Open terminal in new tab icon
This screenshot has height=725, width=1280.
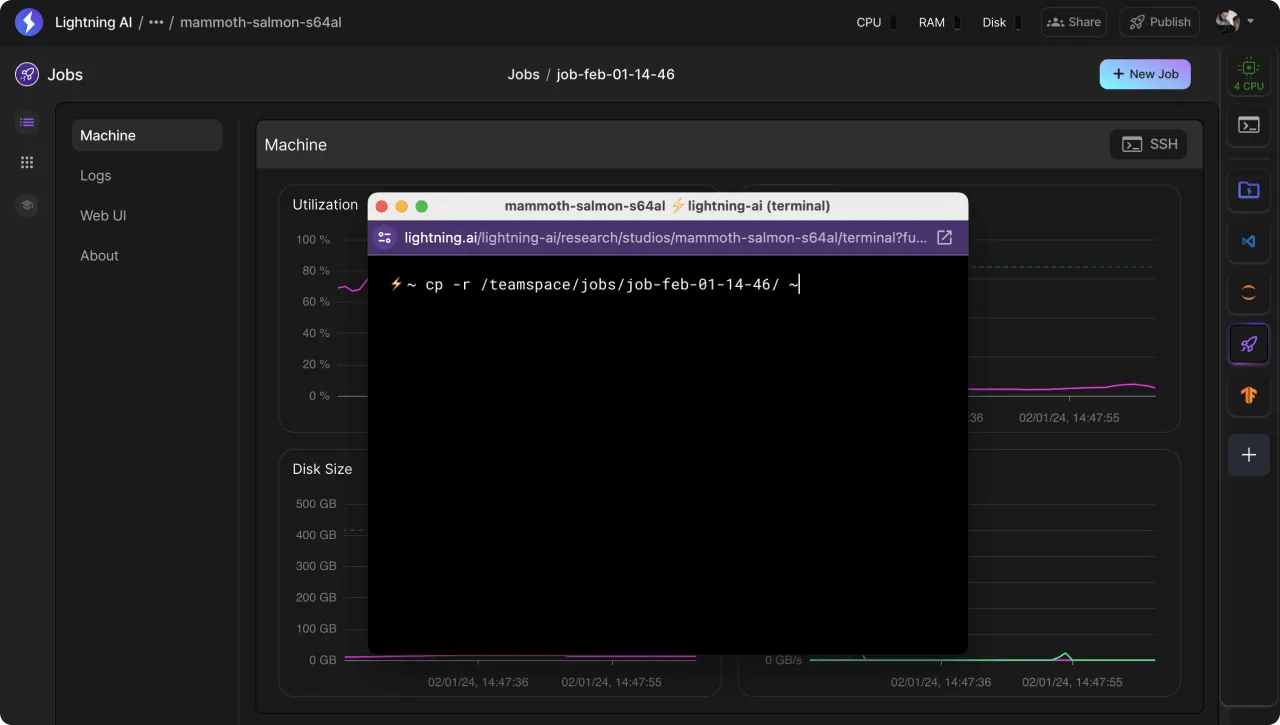pos(944,238)
